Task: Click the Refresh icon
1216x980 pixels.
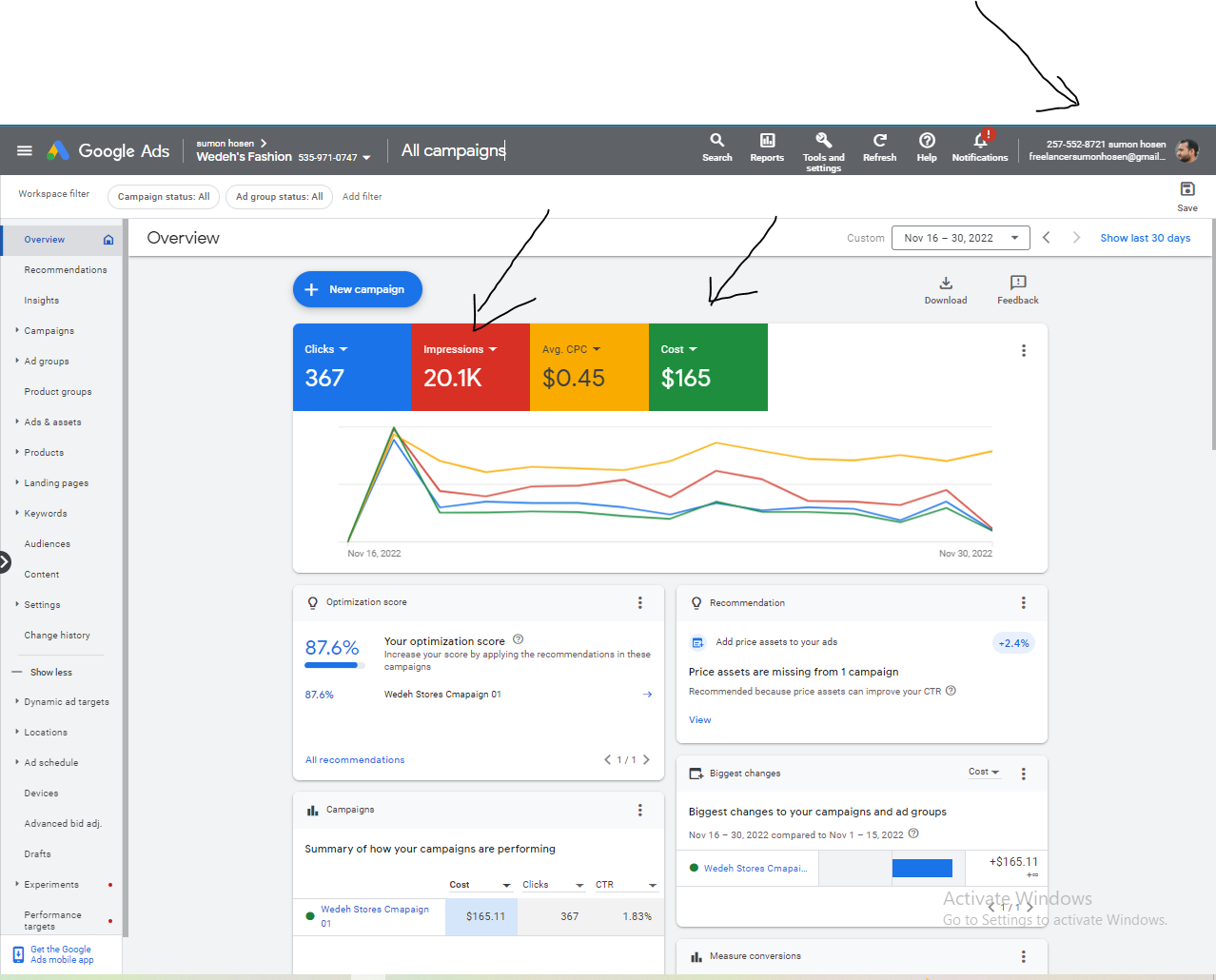Action: [x=879, y=141]
